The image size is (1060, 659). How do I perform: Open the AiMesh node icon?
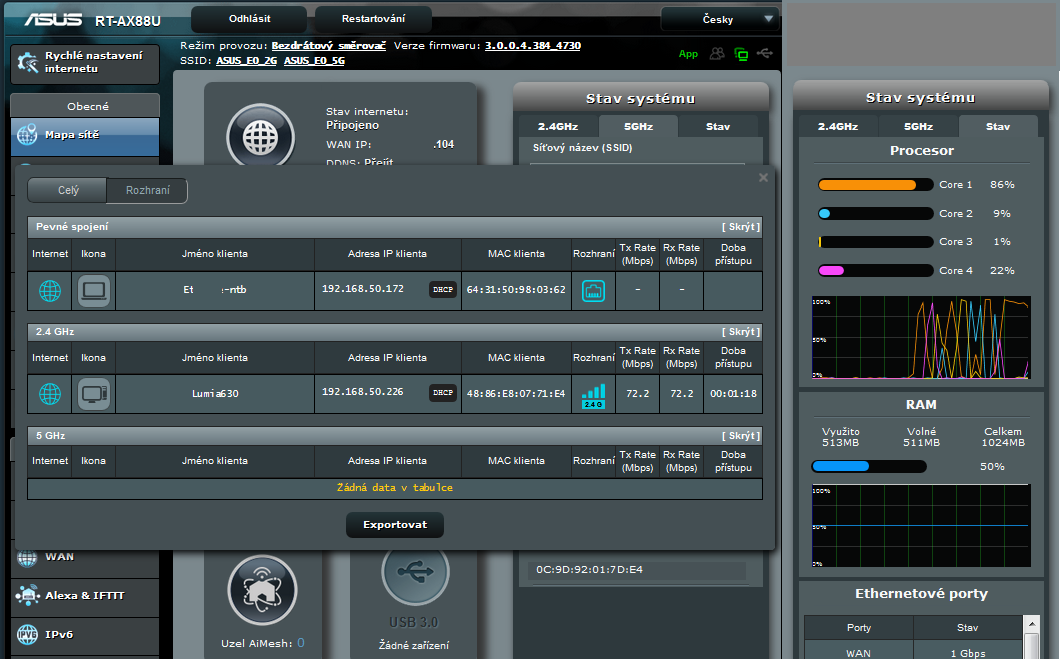262,590
